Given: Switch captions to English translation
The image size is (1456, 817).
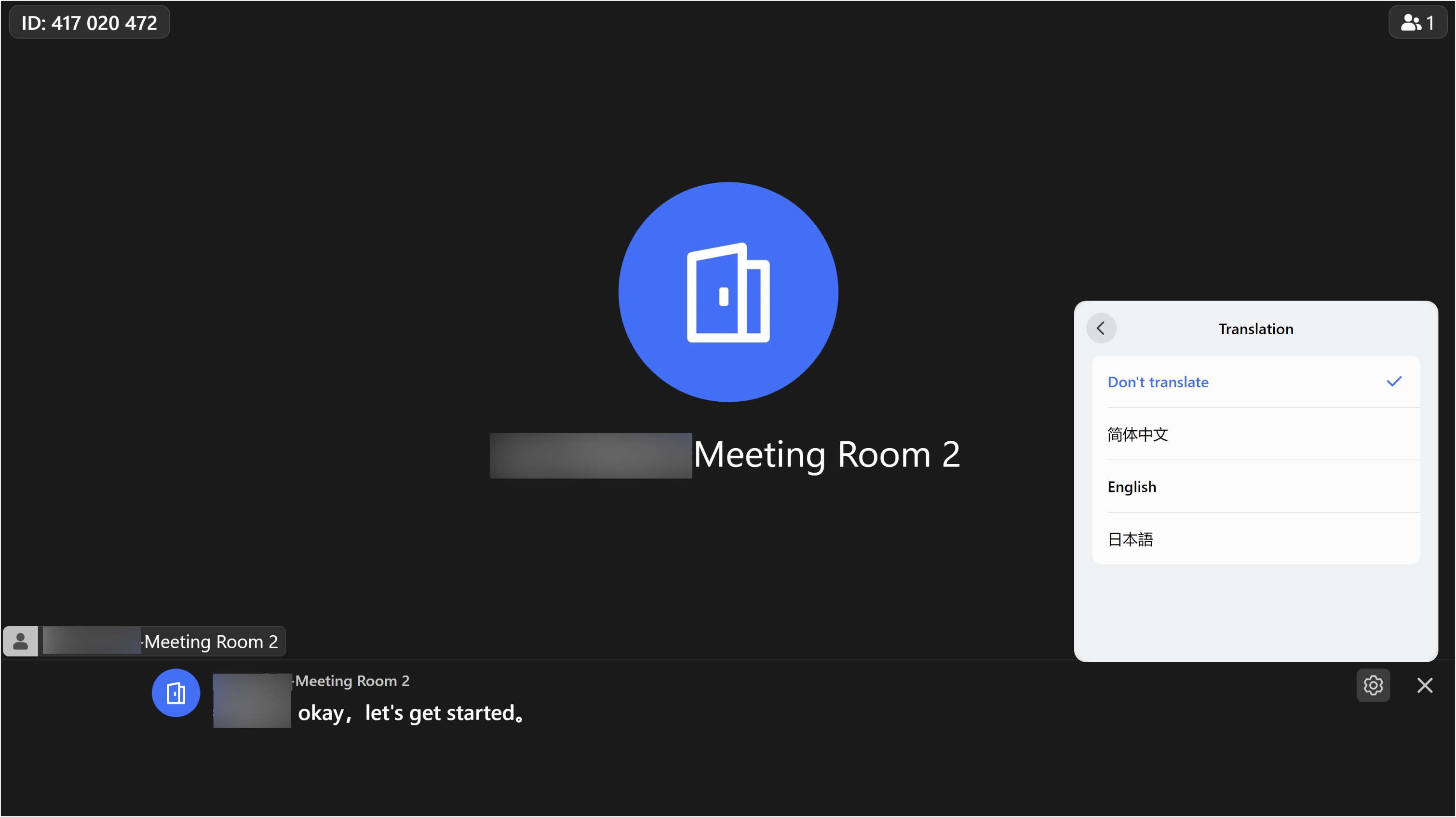Looking at the screenshot, I should tap(1132, 486).
